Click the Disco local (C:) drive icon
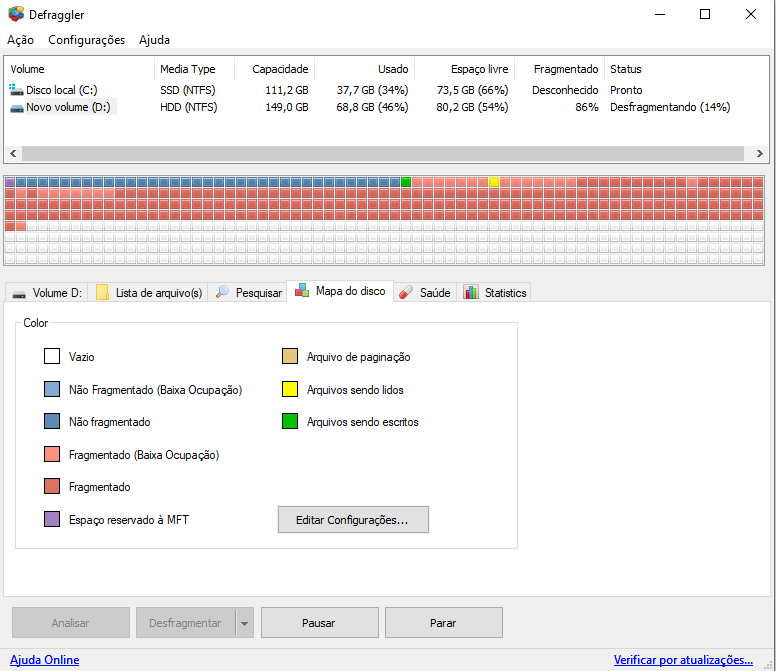 [x=16, y=90]
